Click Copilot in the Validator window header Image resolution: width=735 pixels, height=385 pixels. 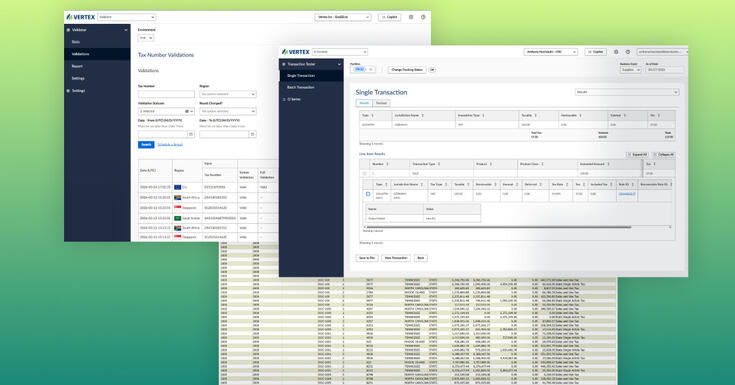pyautogui.click(x=390, y=17)
